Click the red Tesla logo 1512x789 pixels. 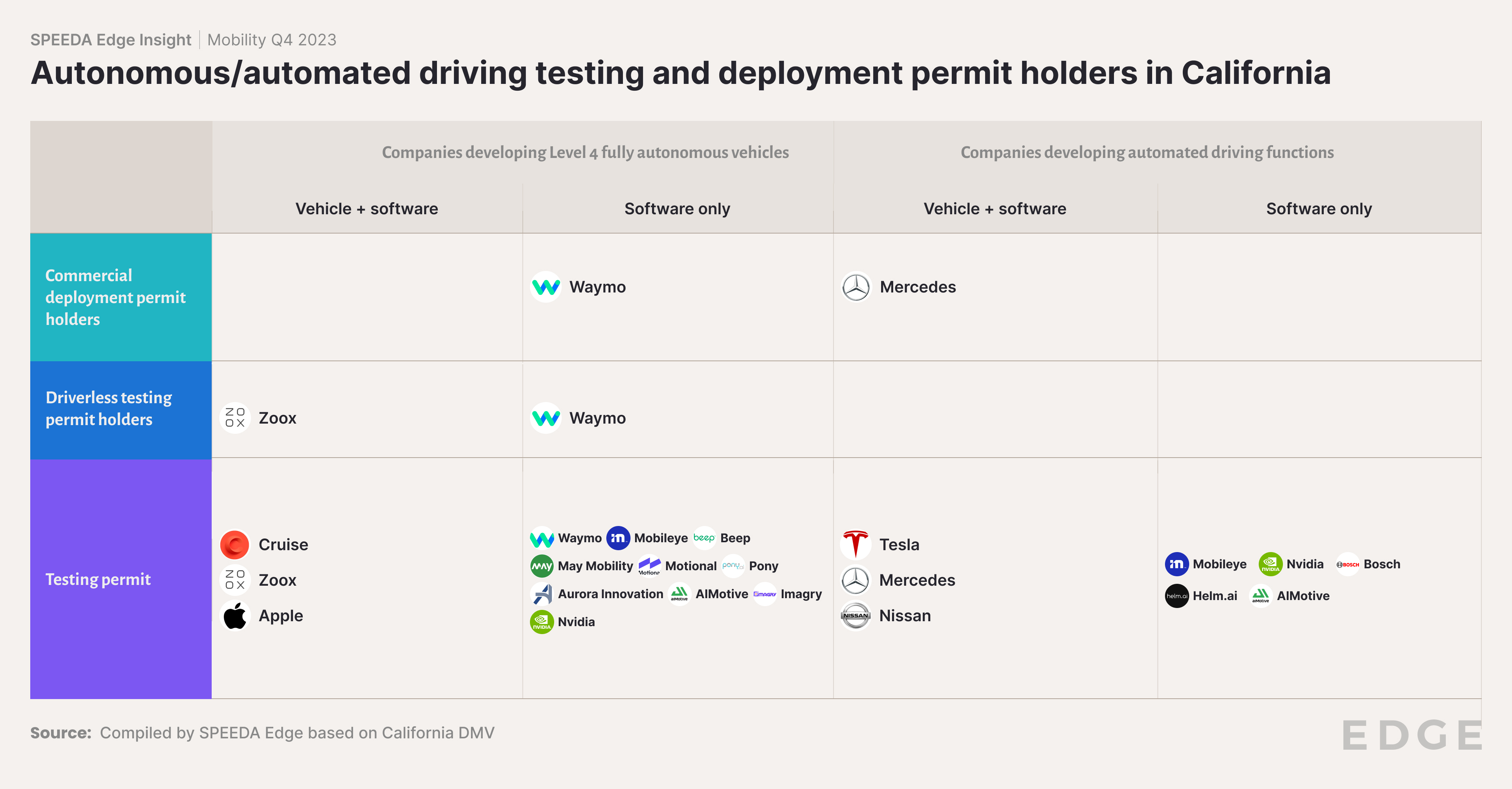coord(856,545)
